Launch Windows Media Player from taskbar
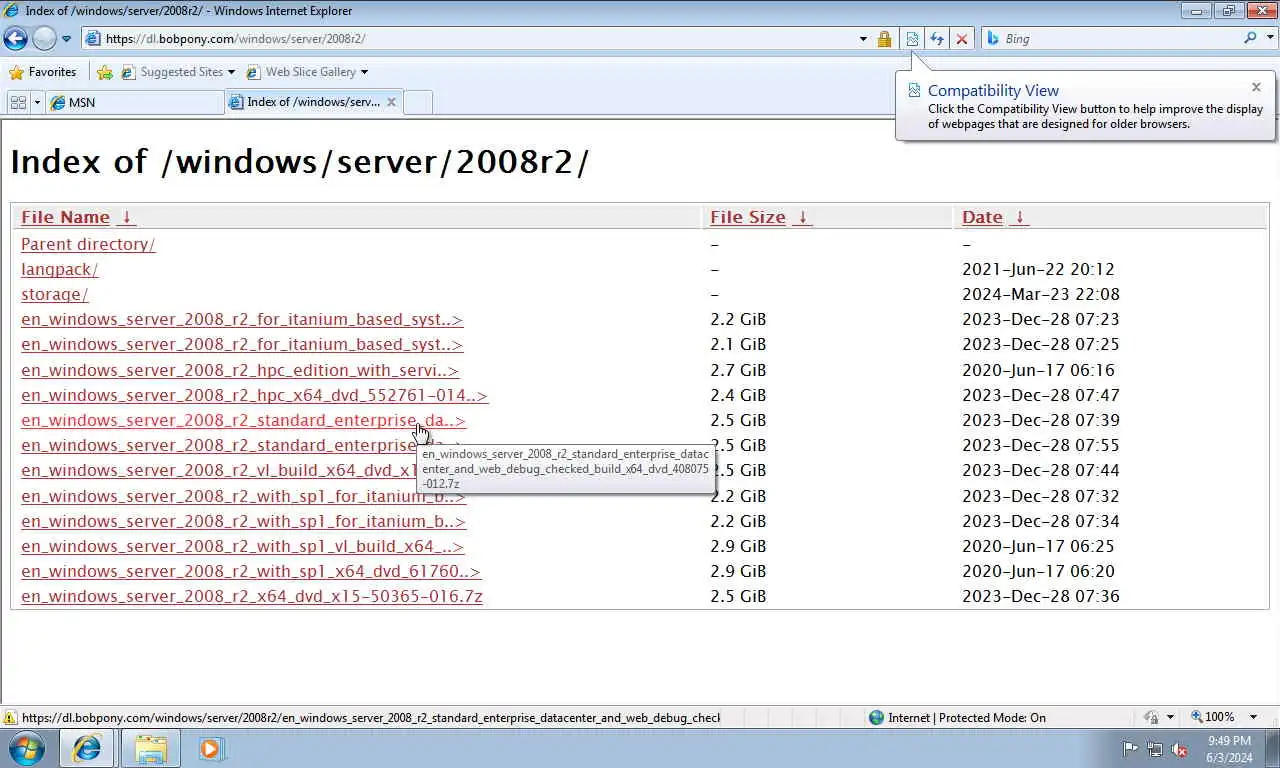 [211, 748]
